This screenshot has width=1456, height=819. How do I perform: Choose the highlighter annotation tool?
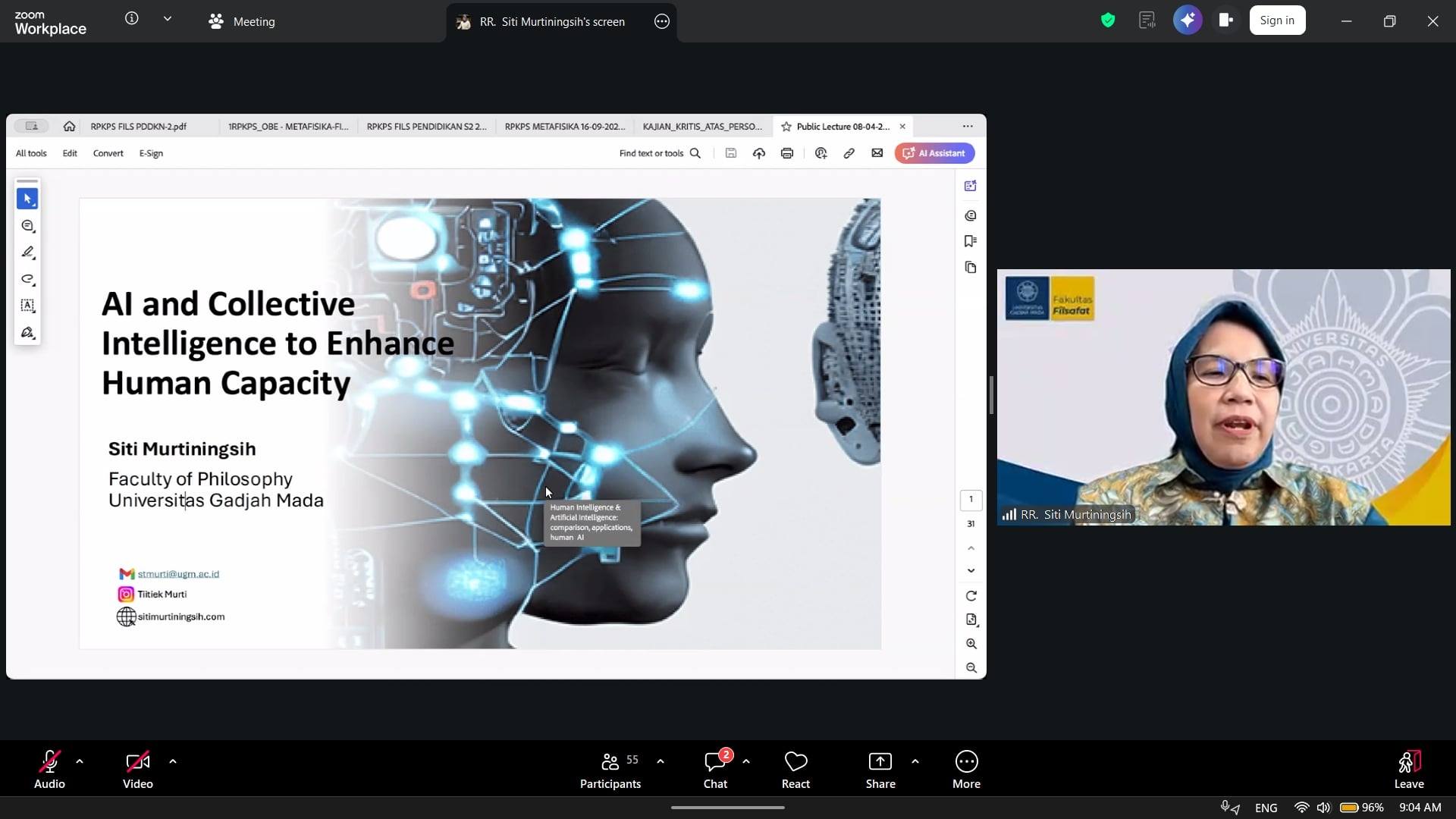(x=27, y=253)
